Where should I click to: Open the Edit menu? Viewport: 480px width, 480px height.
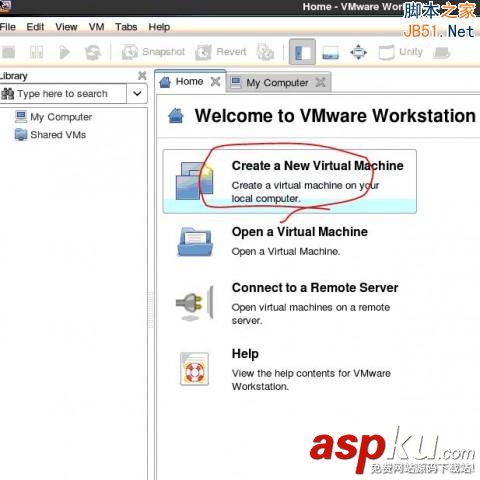coord(35,27)
